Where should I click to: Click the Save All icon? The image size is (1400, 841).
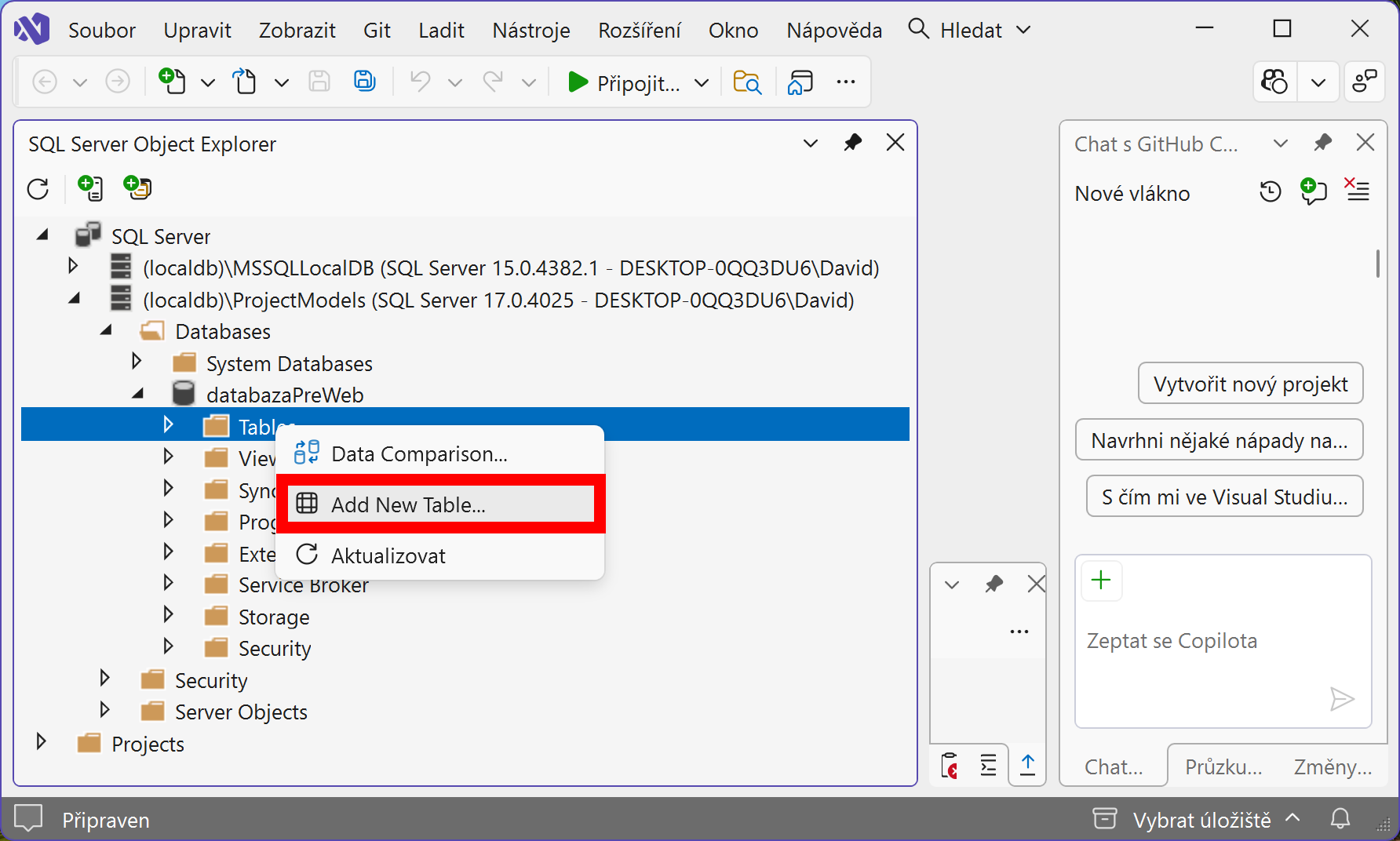click(365, 82)
